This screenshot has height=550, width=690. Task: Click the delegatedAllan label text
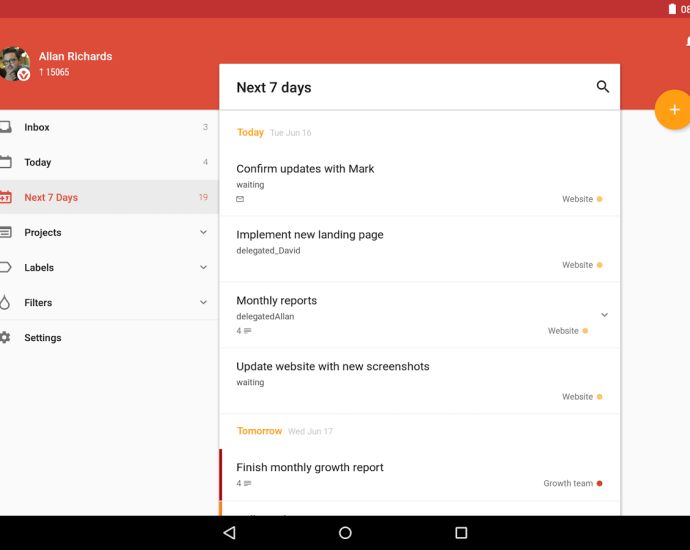265,316
